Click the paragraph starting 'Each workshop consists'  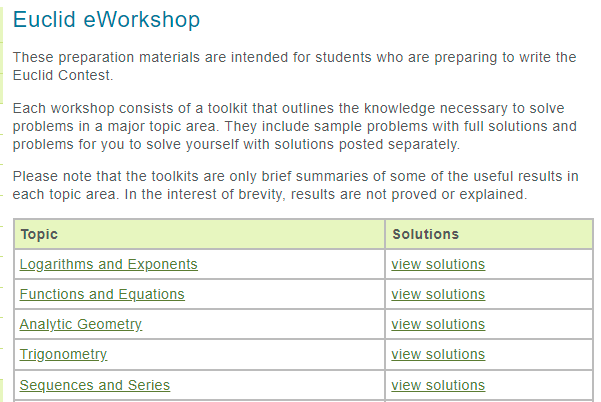[294, 126]
